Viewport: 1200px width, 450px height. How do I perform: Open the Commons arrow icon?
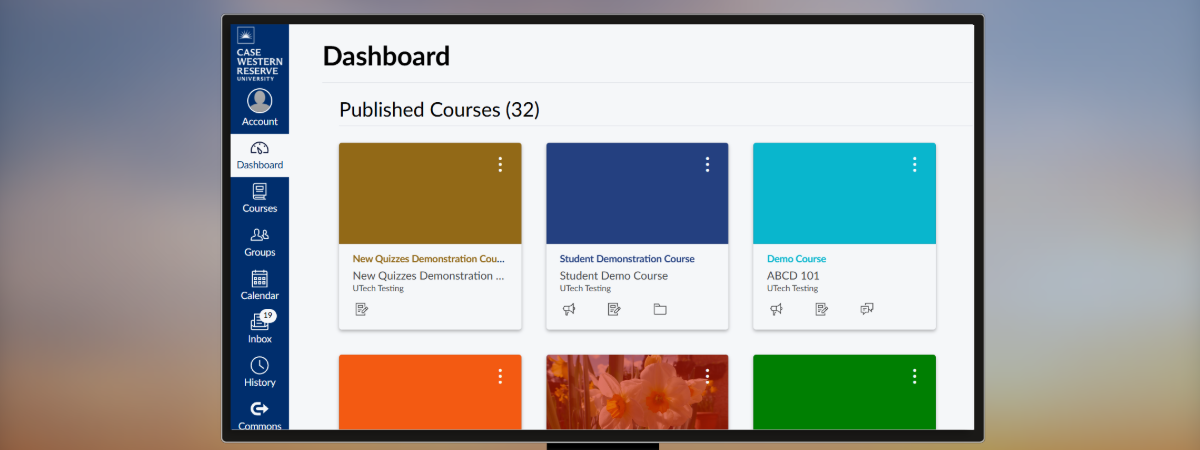point(260,408)
